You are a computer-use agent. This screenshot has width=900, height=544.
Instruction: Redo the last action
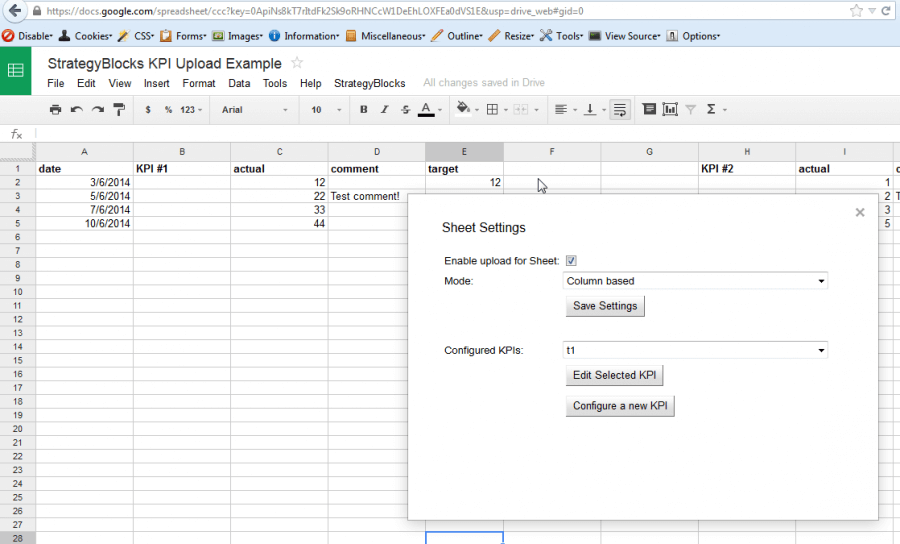pos(98,110)
